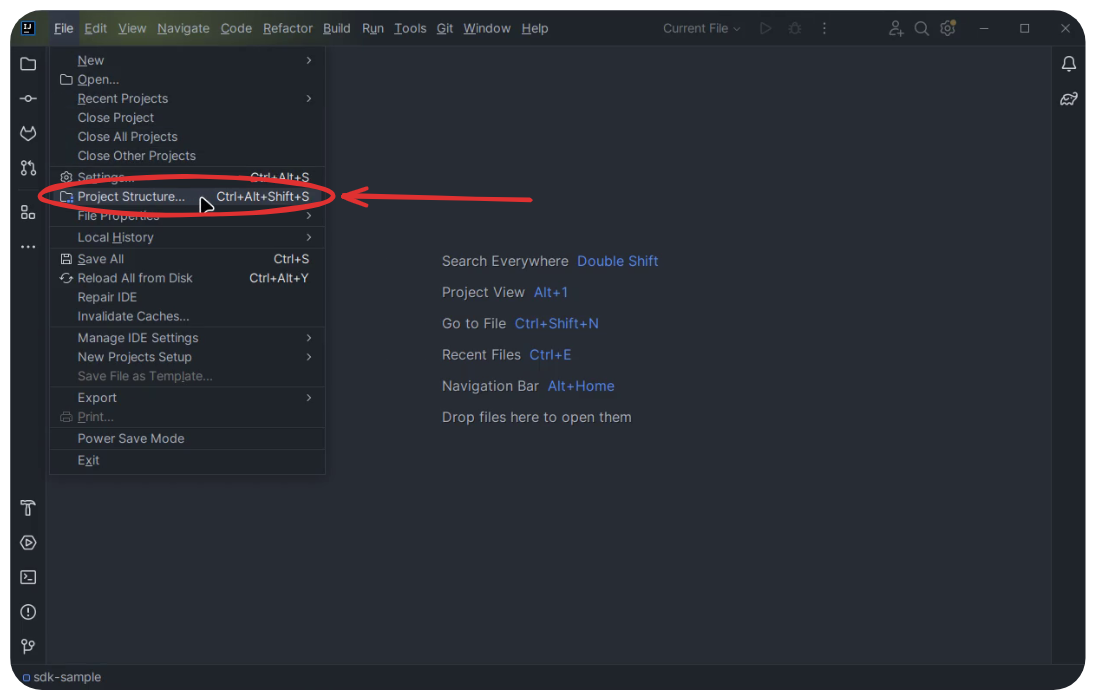Open the Current File run configuration dropdown
Viewport: 1095px width, 700px height.
[x=701, y=29]
